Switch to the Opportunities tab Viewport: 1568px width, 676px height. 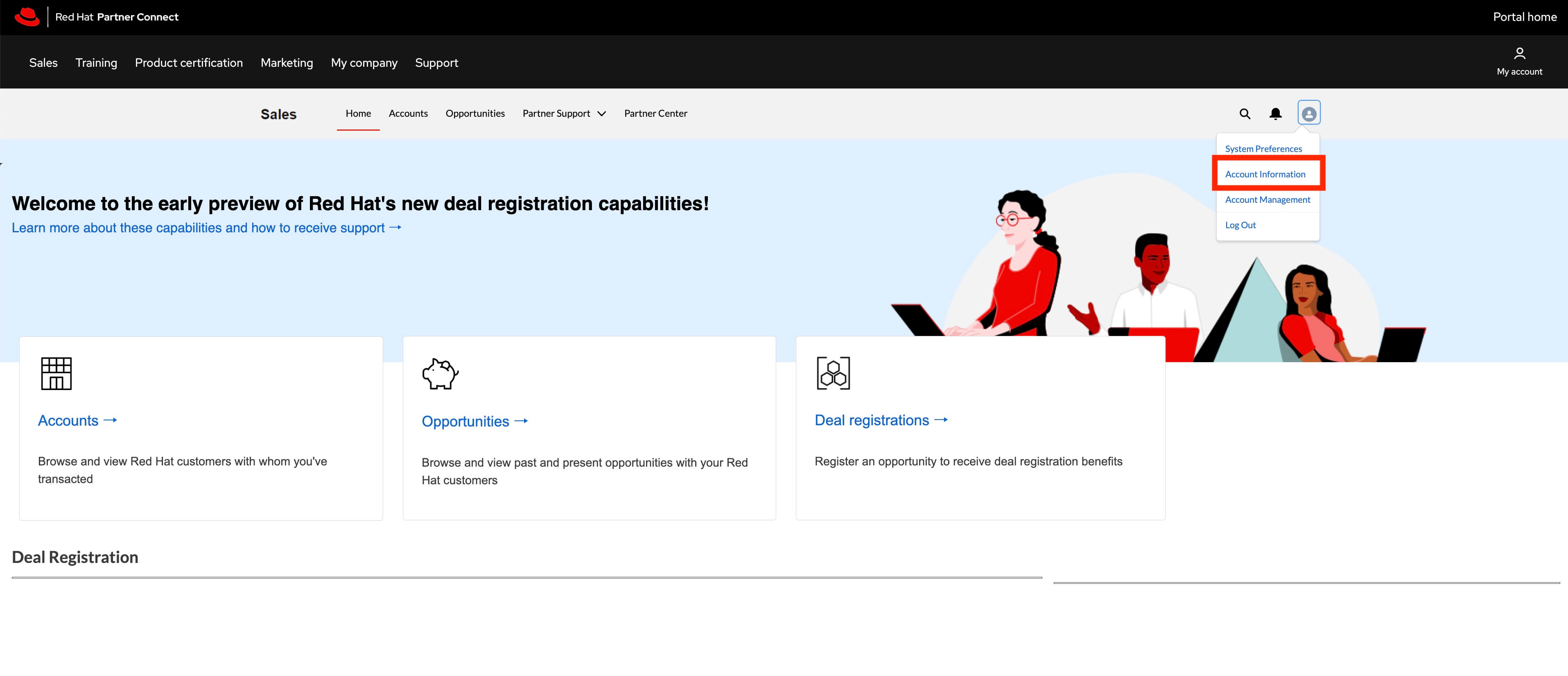pyautogui.click(x=475, y=114)
